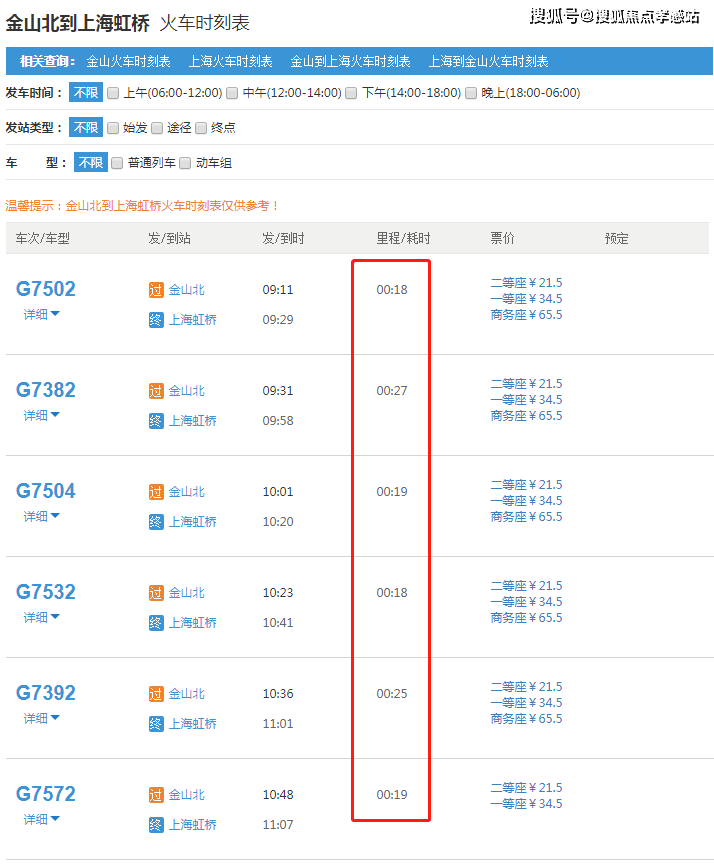Expand 详细 details under G7502

coord(42,314)
